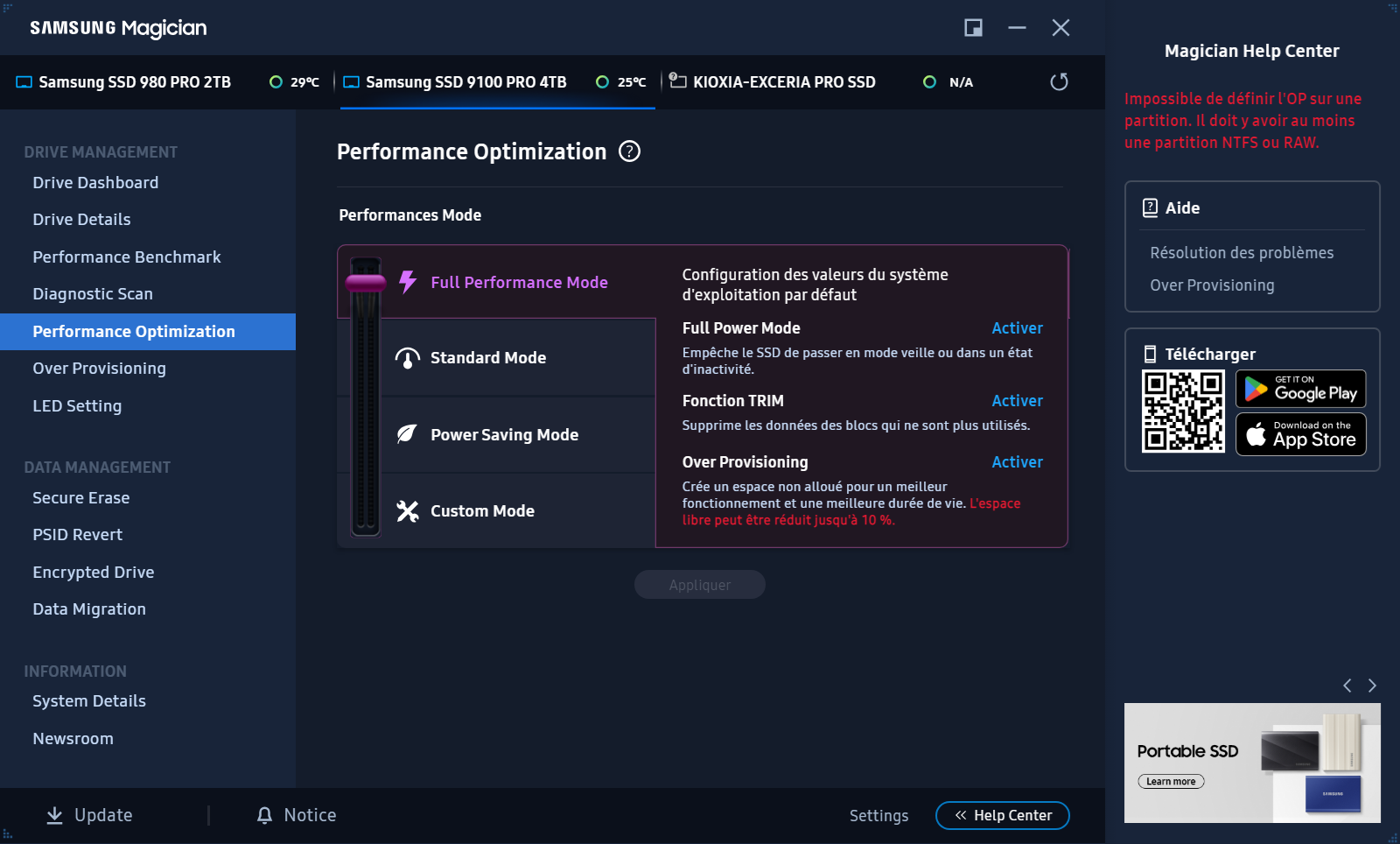
Task: Click the Appliquer button
Action: (x=699, y=584)
